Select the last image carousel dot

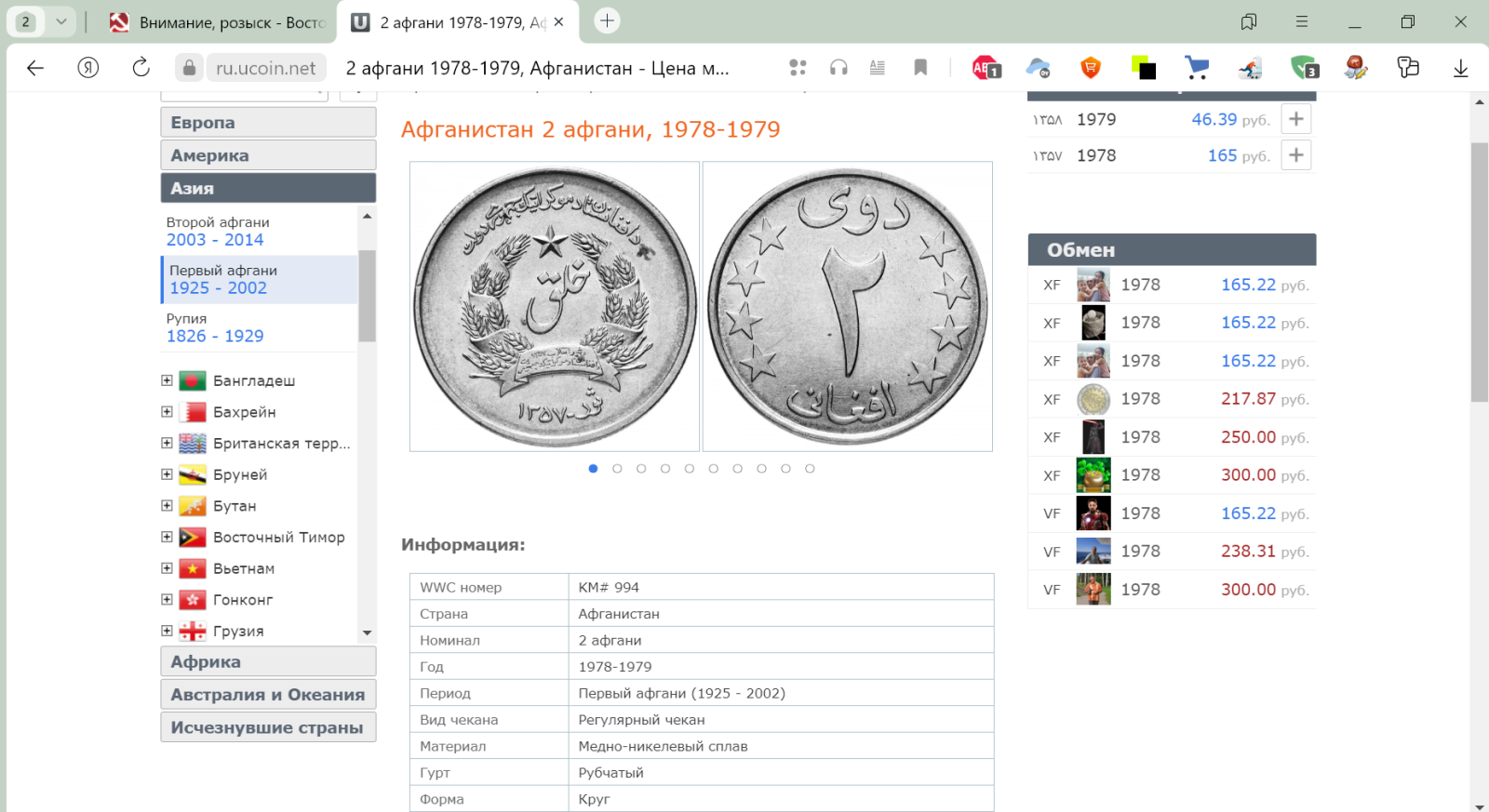pyautogui.click(x=810, y=469)
